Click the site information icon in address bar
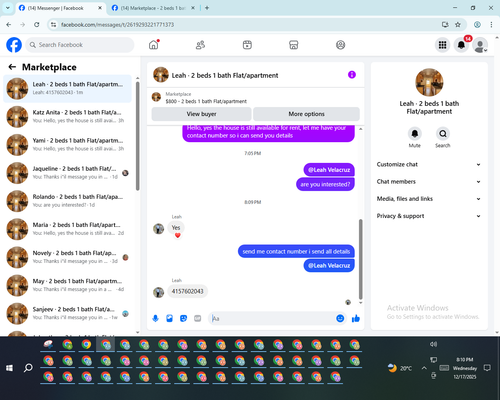Screen dimensions: 500x400 [53, 24]
